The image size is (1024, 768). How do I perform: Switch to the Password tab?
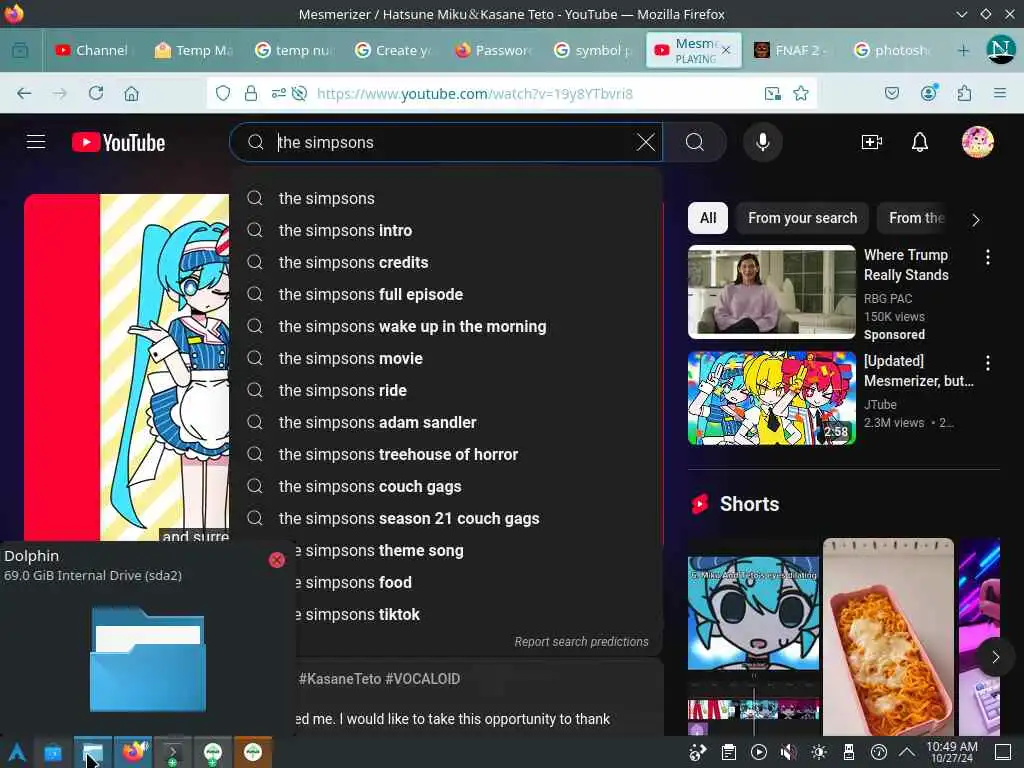coord(494,50)
